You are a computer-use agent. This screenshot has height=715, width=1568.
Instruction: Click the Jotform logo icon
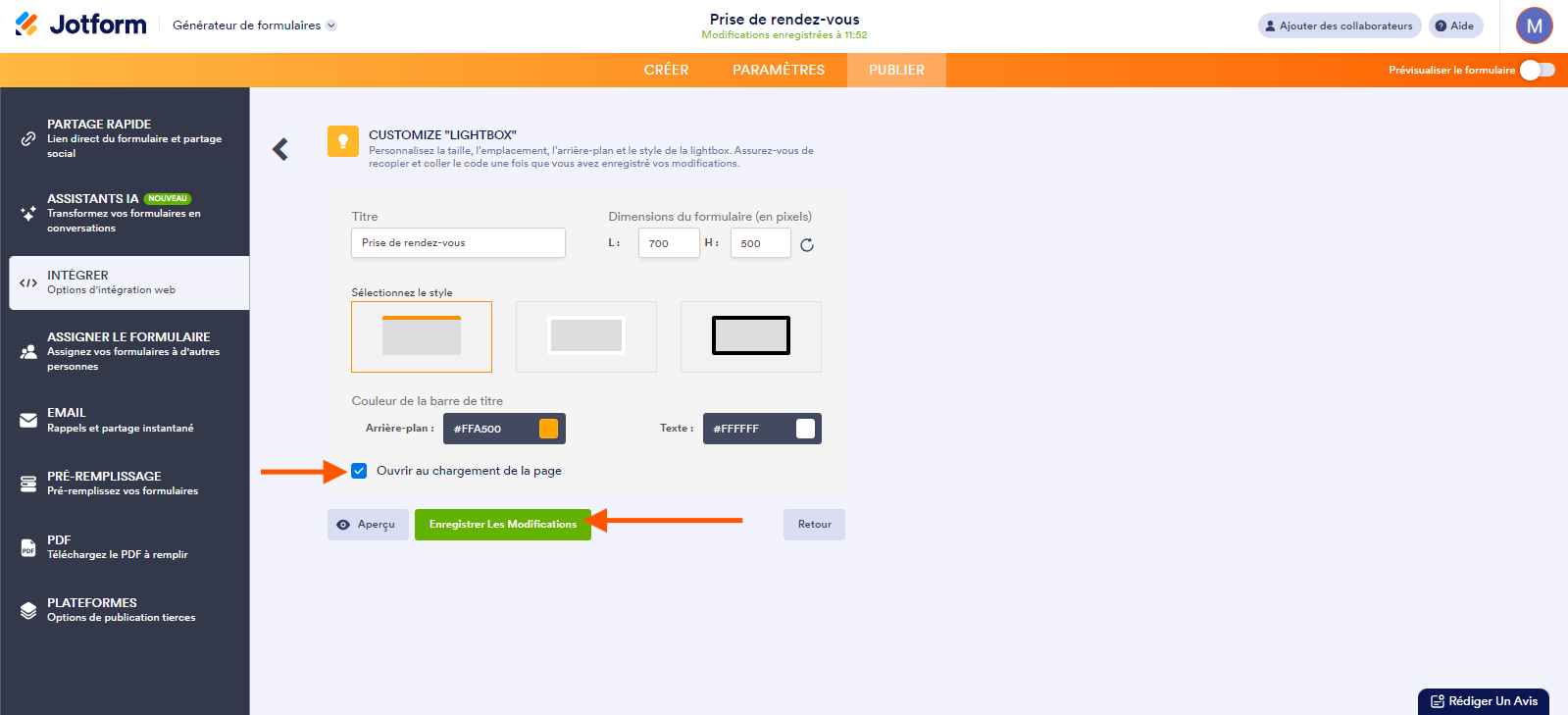[26, 25]
